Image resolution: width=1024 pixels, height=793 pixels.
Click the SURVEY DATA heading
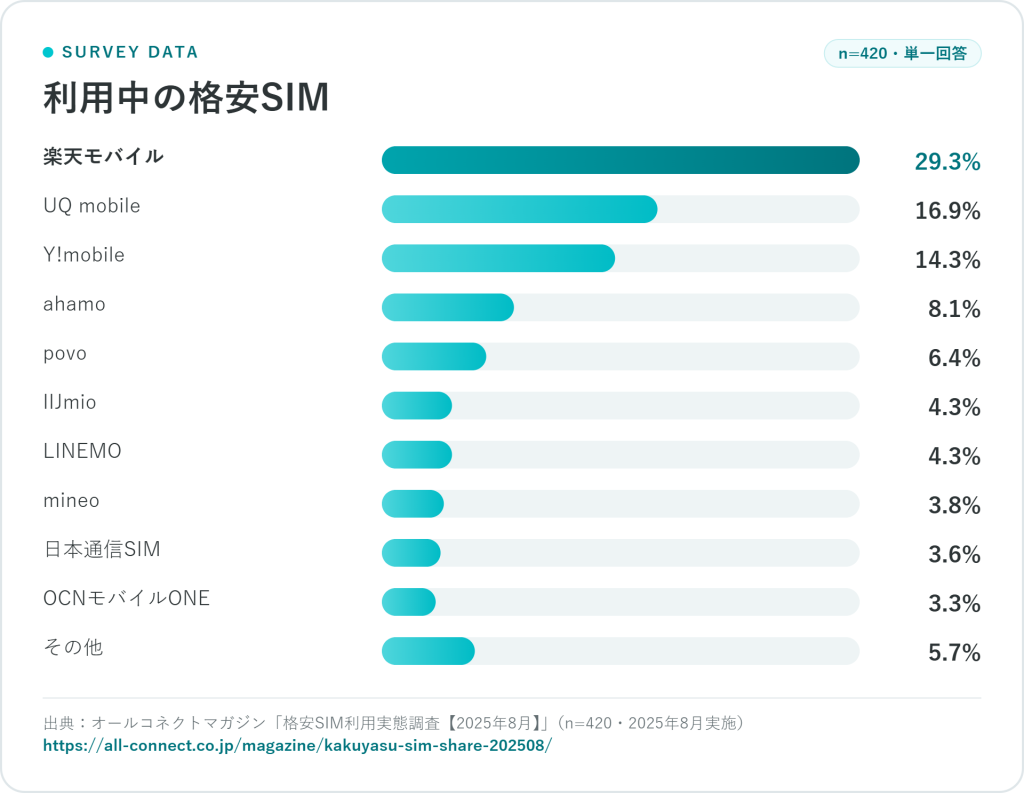(x=130, y=52)
